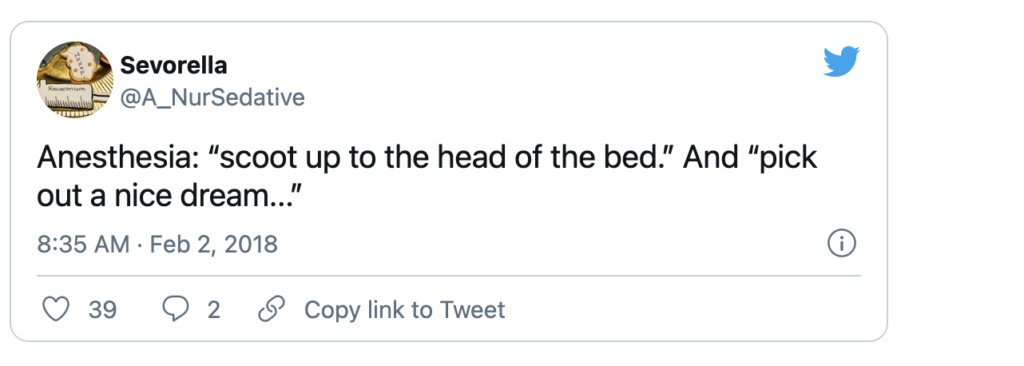
Task: Open replies via the speech bubble icon
Action: click(174, 309)
